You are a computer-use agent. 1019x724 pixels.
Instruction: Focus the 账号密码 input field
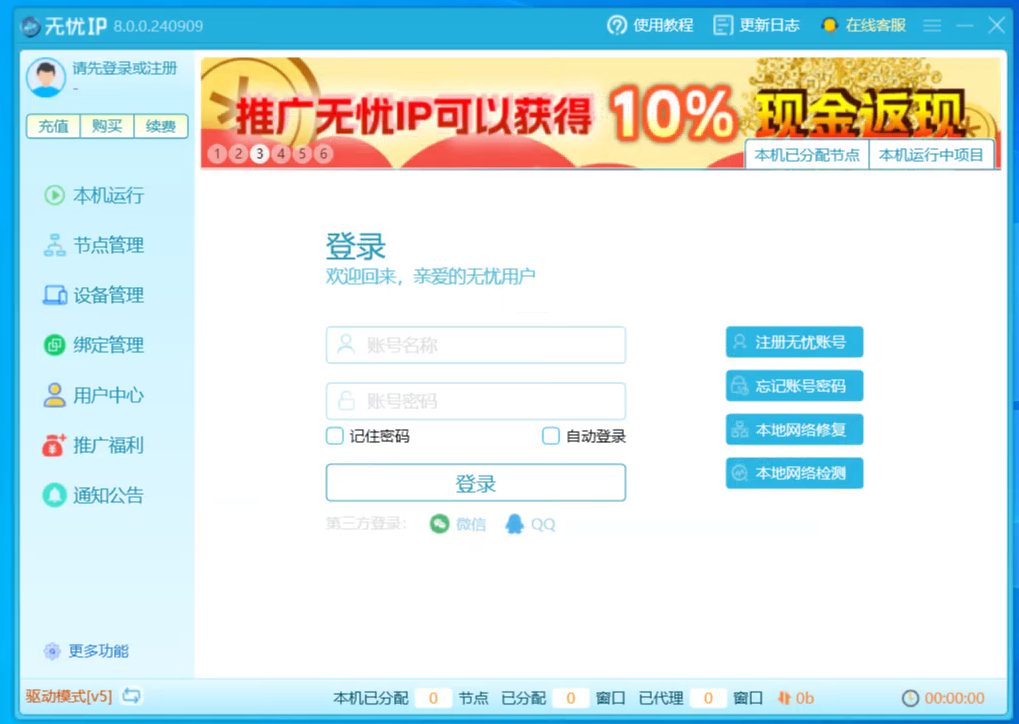(476, 401)
